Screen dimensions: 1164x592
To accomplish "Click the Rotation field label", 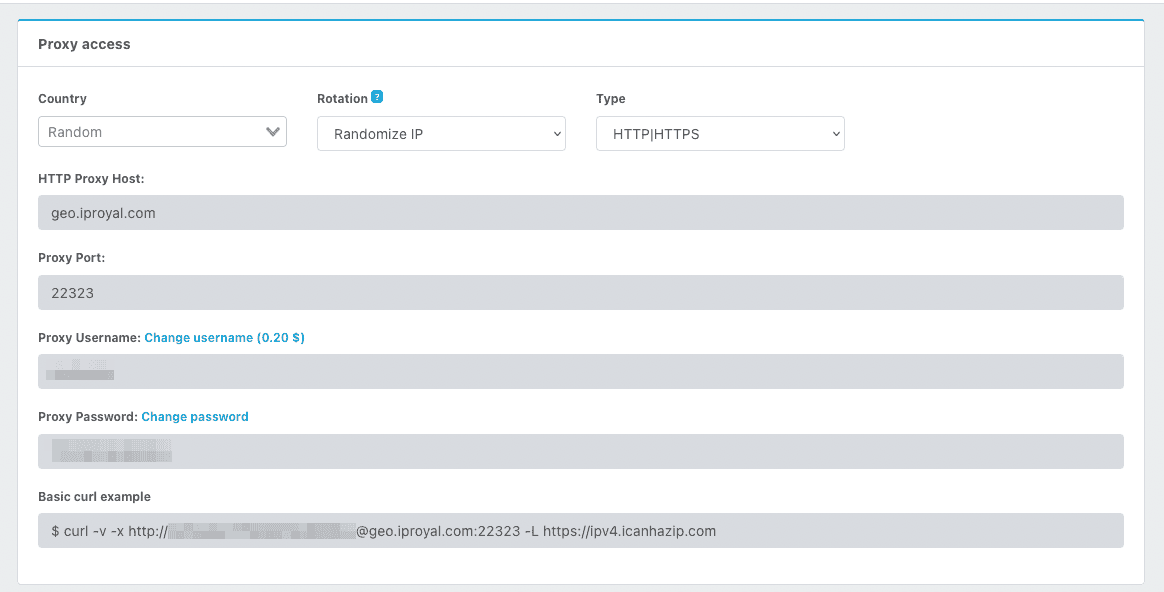I will tap(340, 98).
